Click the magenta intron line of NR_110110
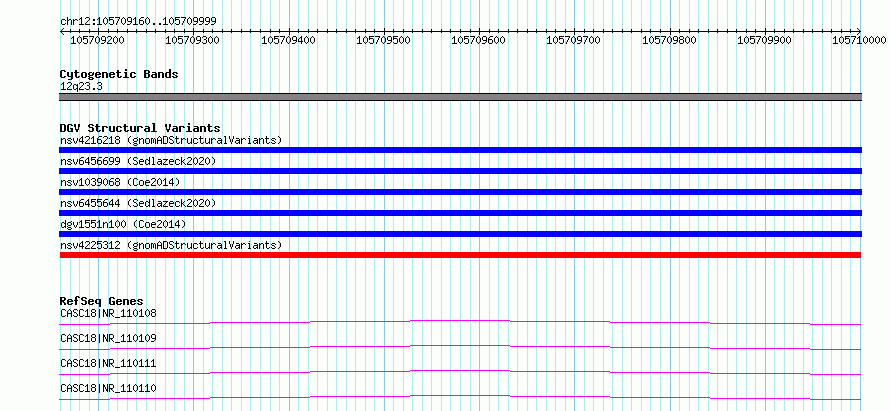 pos(460,397)
